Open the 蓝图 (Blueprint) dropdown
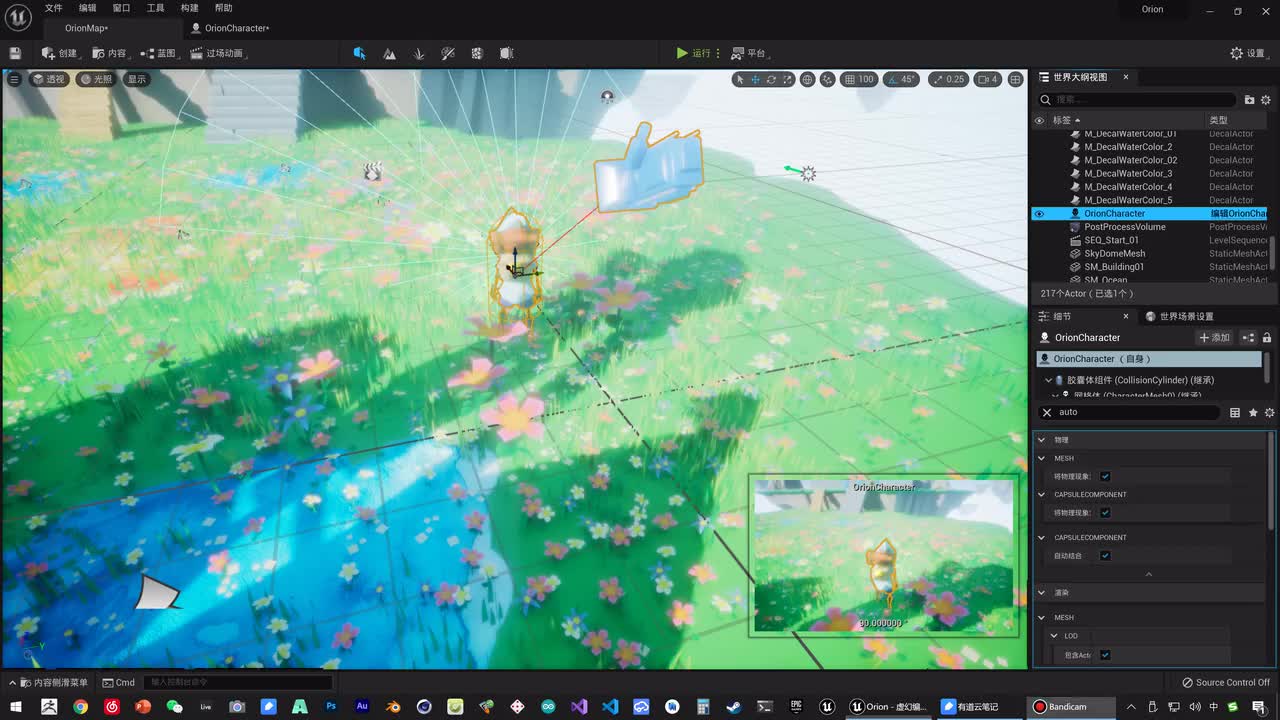 click(159, 53)
